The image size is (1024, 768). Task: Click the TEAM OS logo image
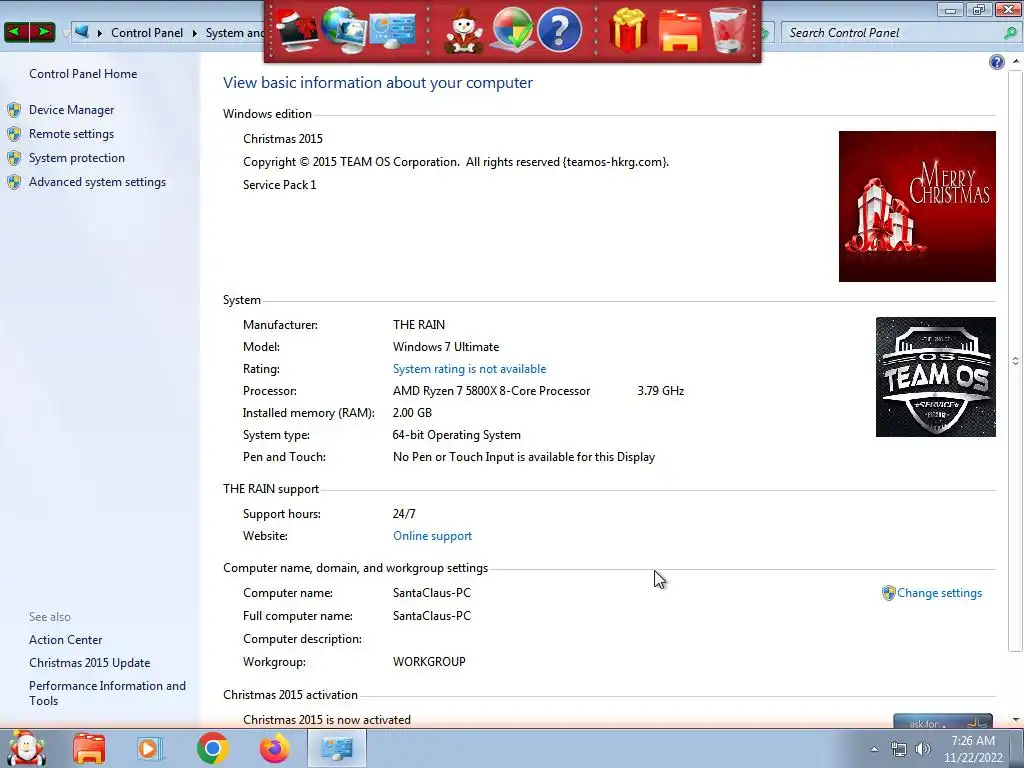(x=935, y=377)
